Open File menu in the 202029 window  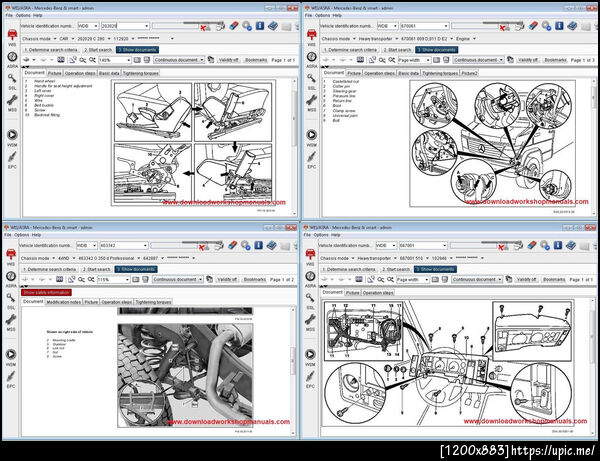click(9, 15)
